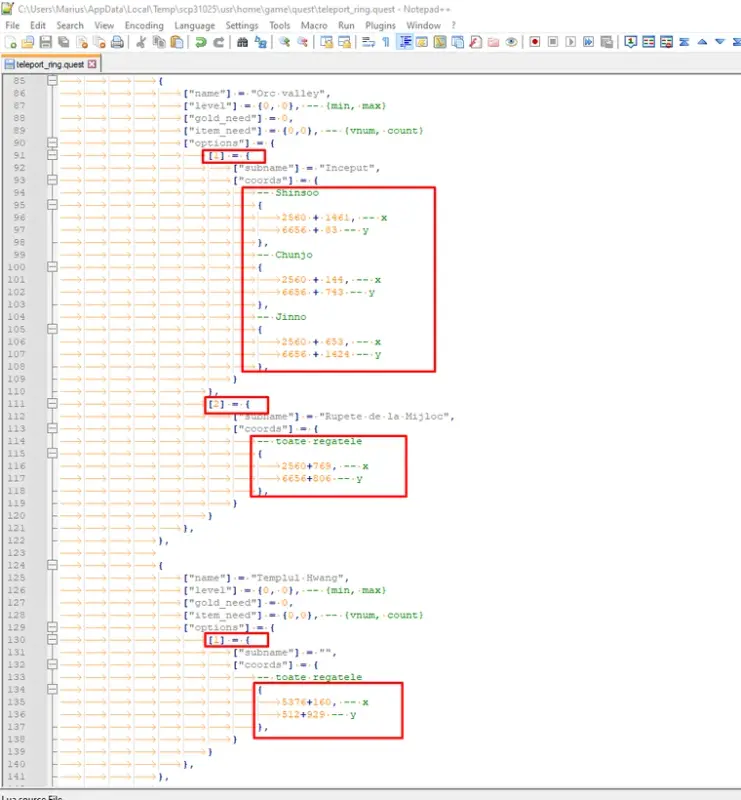Image resolution: width=741 pixels, height=800 pixels.
Task: Open the Function List toolbar icon
Action: [x=476, y=42]
